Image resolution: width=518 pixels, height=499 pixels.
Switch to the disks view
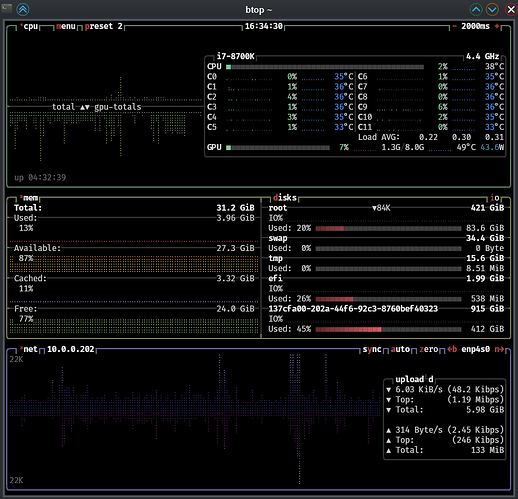pos(285,198)
